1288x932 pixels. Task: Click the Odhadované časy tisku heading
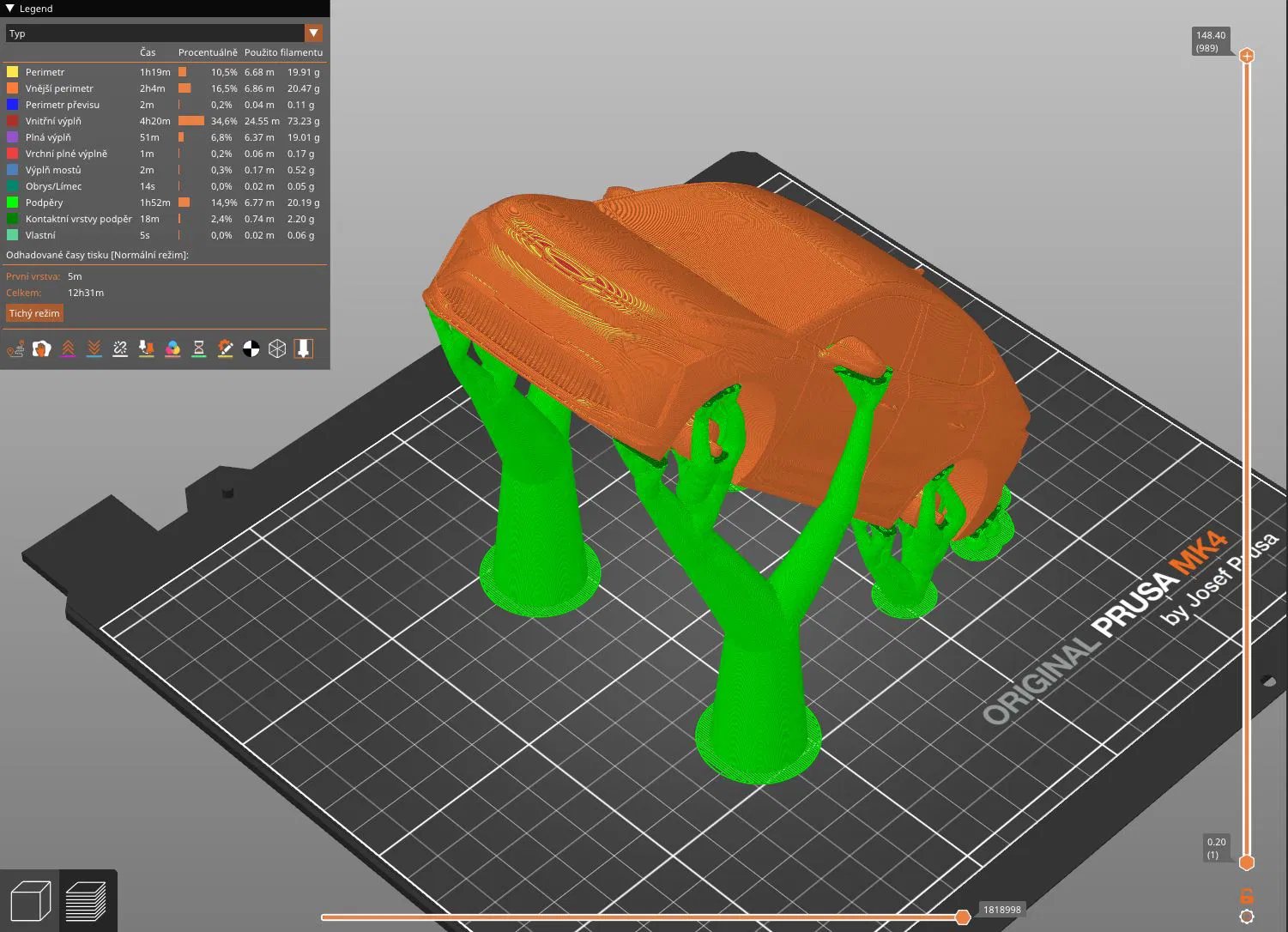point(97,255)
